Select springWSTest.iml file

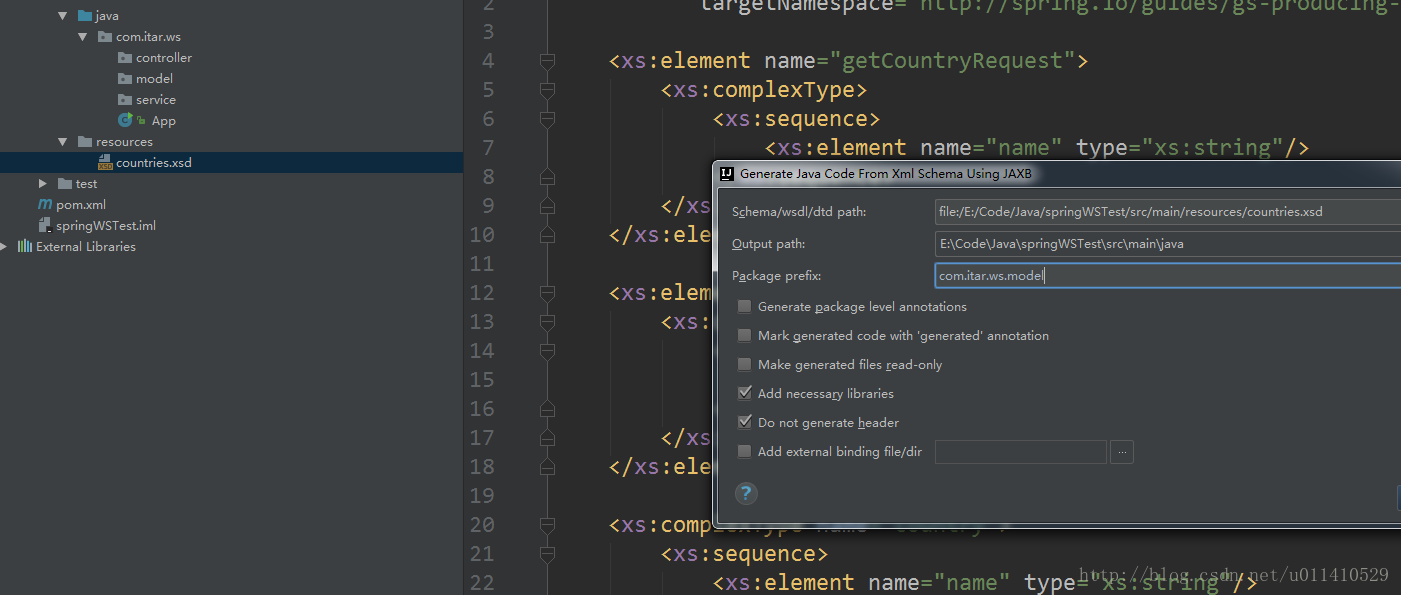click(106, 226)
